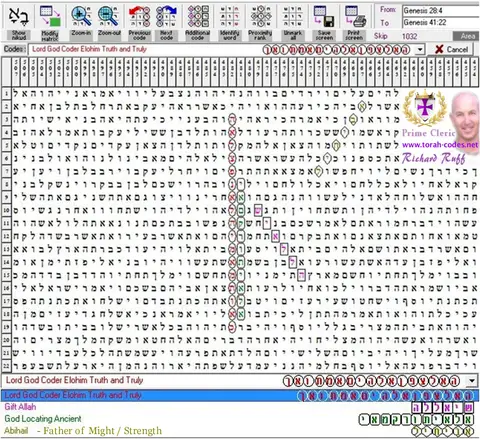Open the Codes combo box dropdown arrow
The height and width of the screenshot is (439, 480).
420,50
